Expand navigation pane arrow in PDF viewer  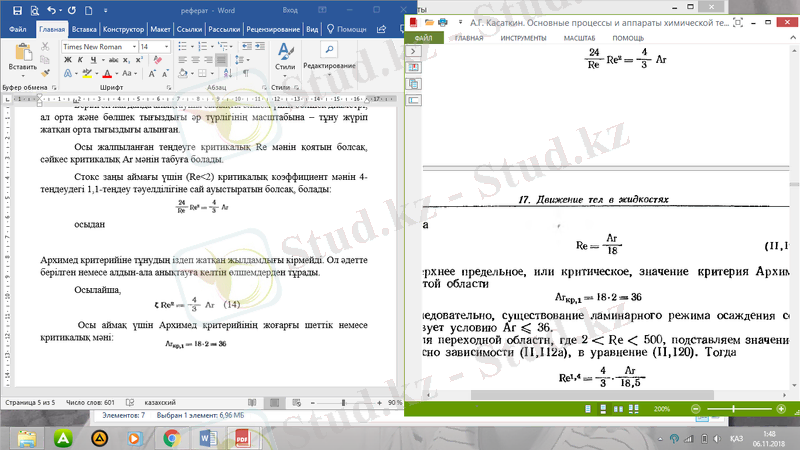[x=413, y=51]
